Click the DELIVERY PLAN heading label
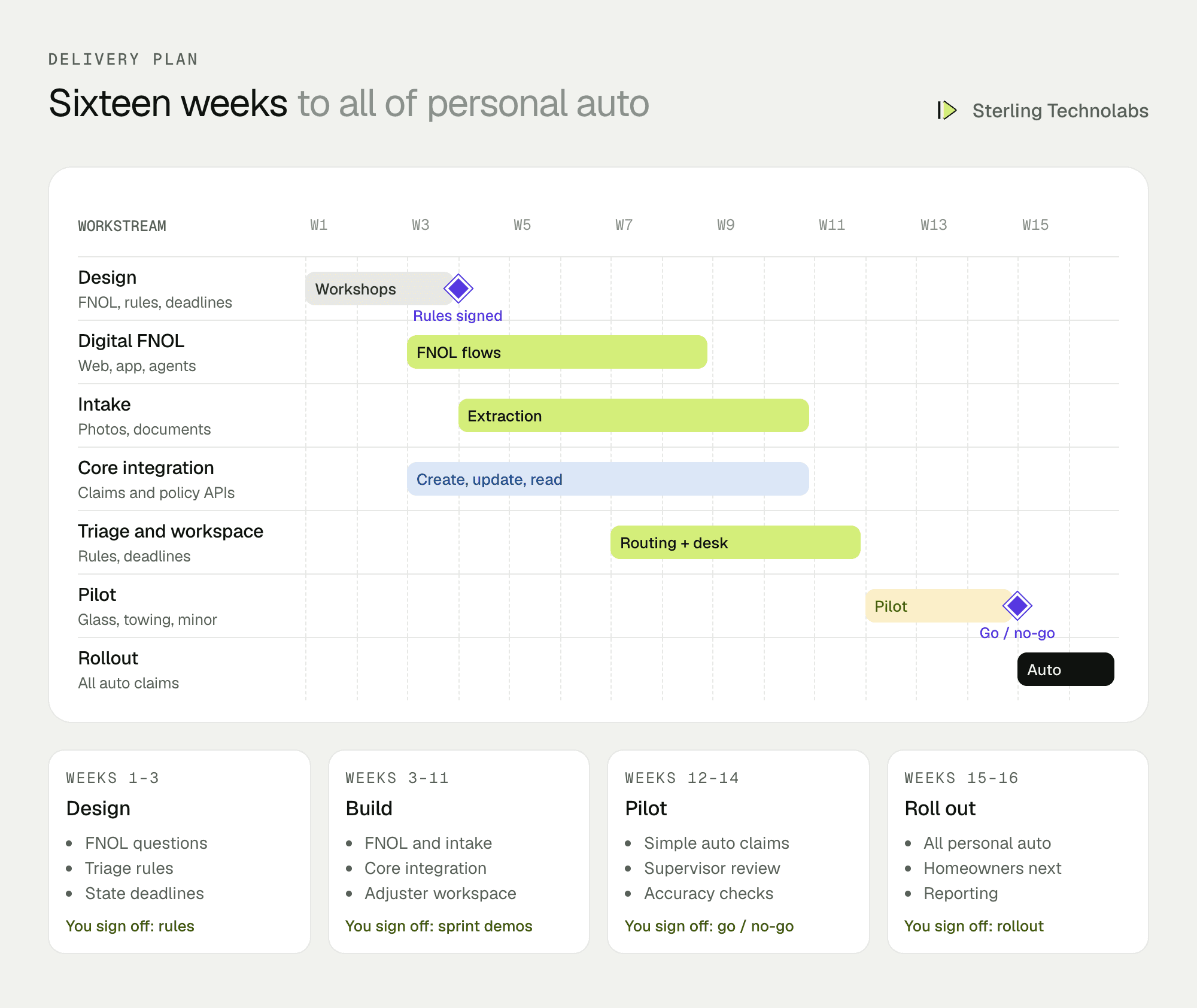Viewport: 1197px width, 1008px height. click(123, 59)
